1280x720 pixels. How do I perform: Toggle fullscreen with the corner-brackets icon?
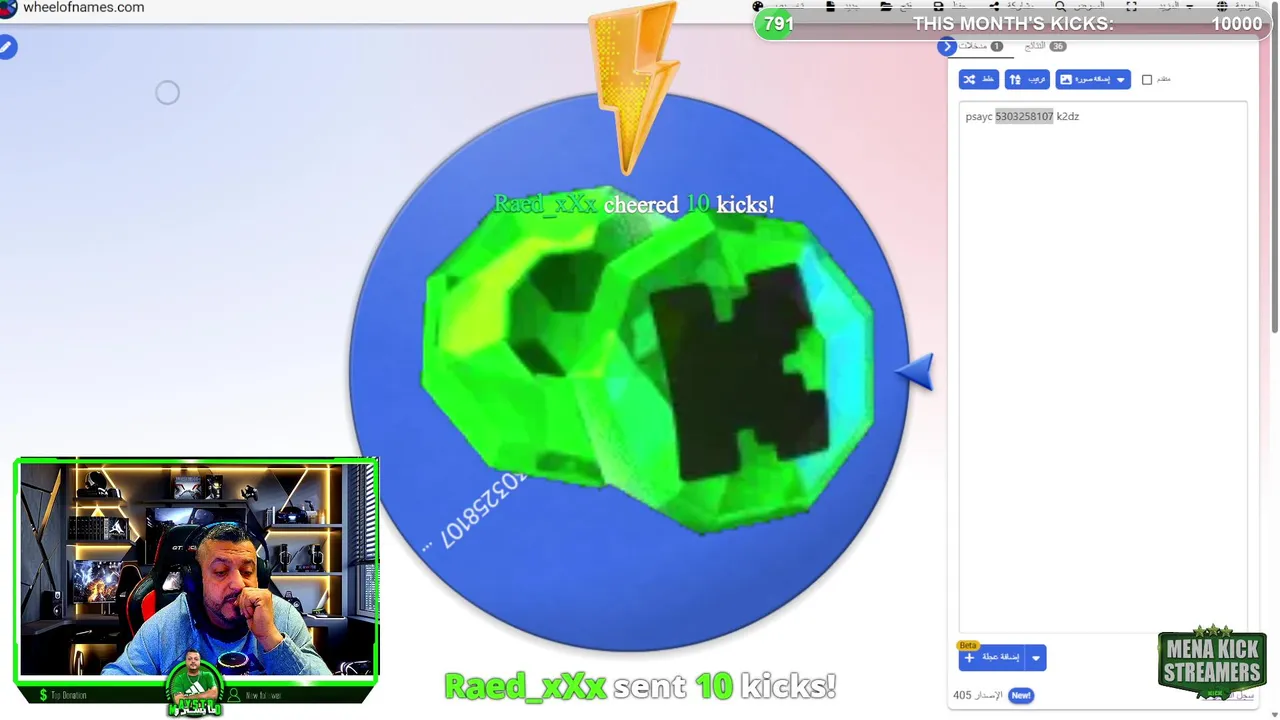click(x=1131, y=7)
